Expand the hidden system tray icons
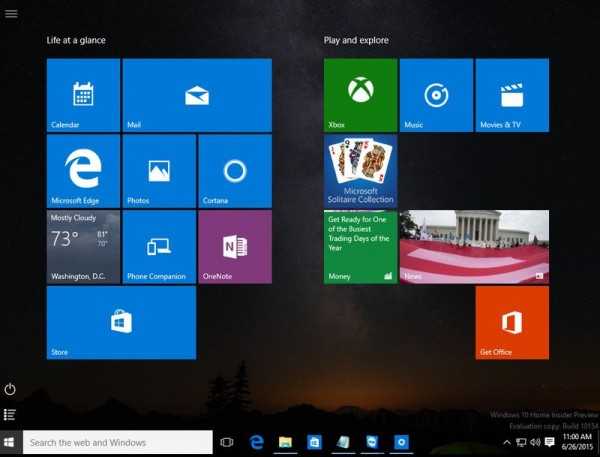The height and width of the screenshot is (457, 600). (x=507, y=443)
